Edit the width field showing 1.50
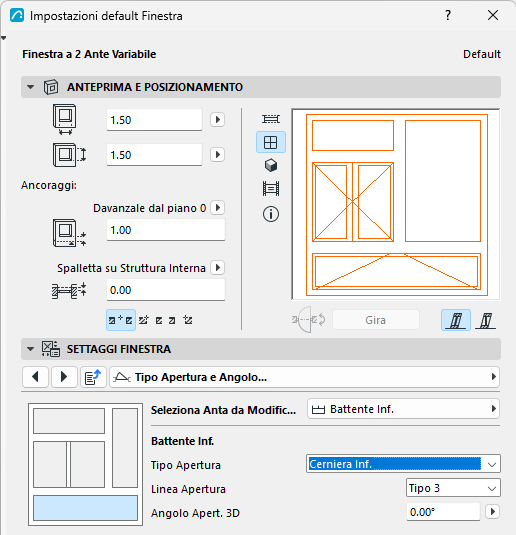516x535 pixels. click(x=154, y=120)
